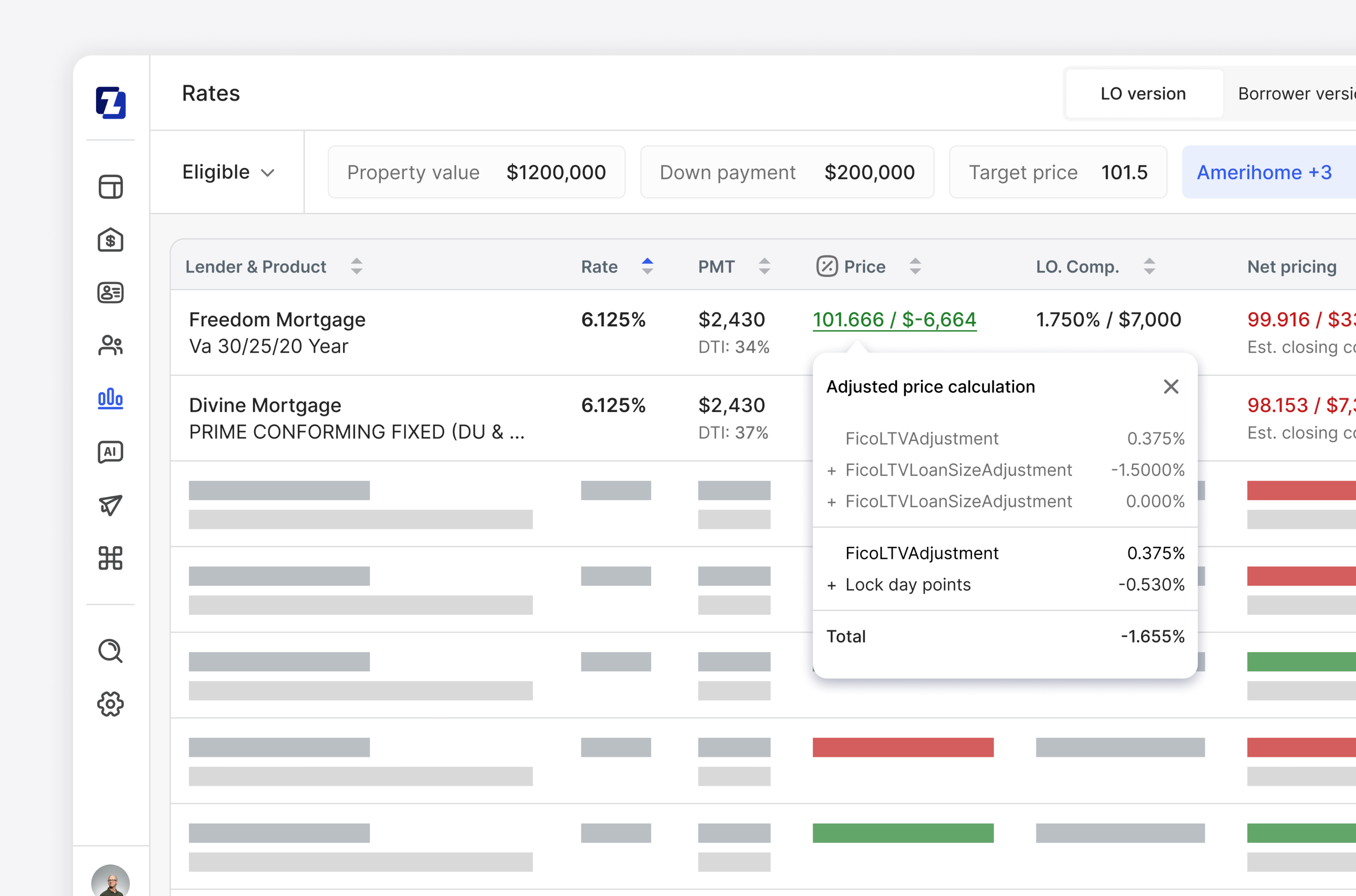Image resolution: width=1356 pixels, height=896 pixels.
Task: Click the -1.5000% FicoLTVLoanSizeAdjustment row
Action: click(x=1005, y=470)
